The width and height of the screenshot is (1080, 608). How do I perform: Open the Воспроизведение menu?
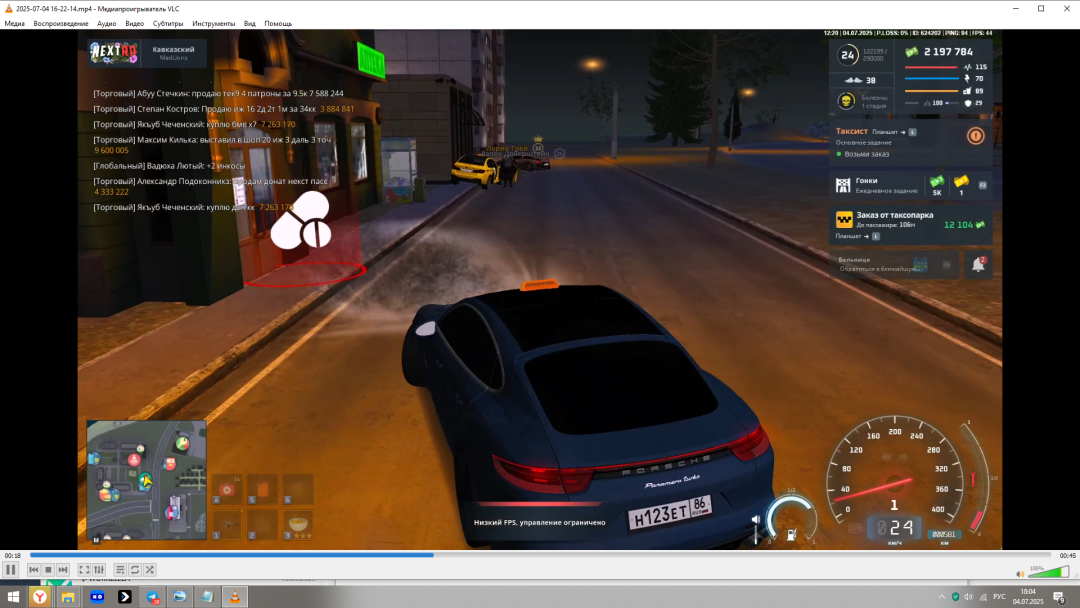click(x=61, y=23)
